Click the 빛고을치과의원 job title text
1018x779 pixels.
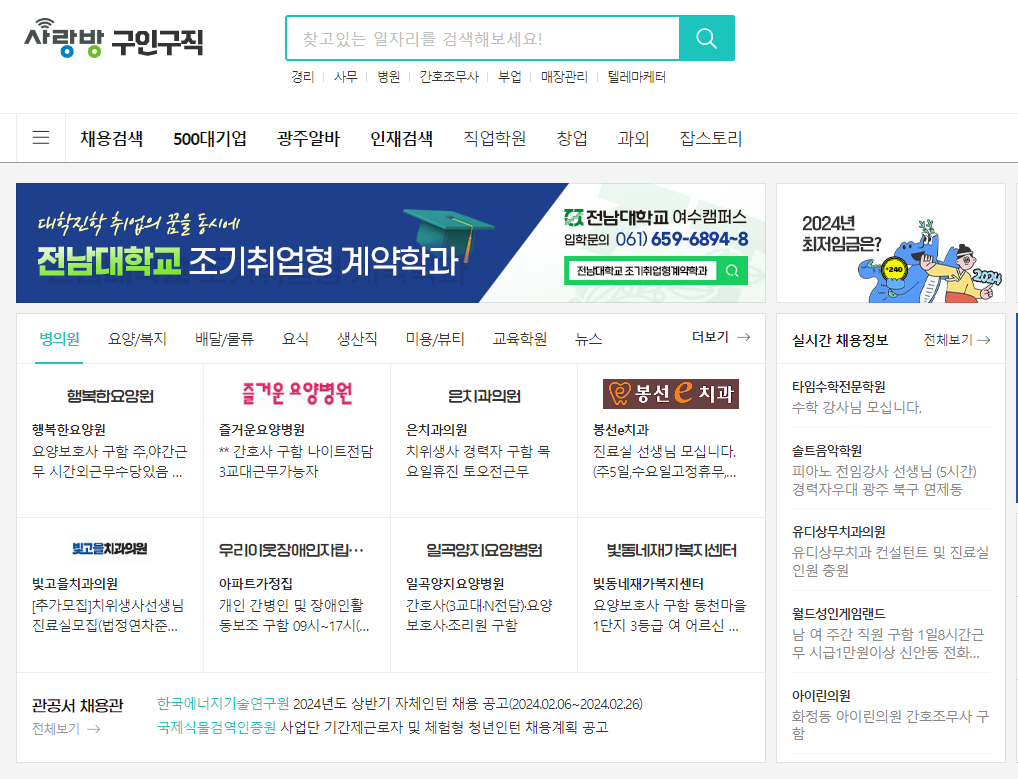point(75,584)
